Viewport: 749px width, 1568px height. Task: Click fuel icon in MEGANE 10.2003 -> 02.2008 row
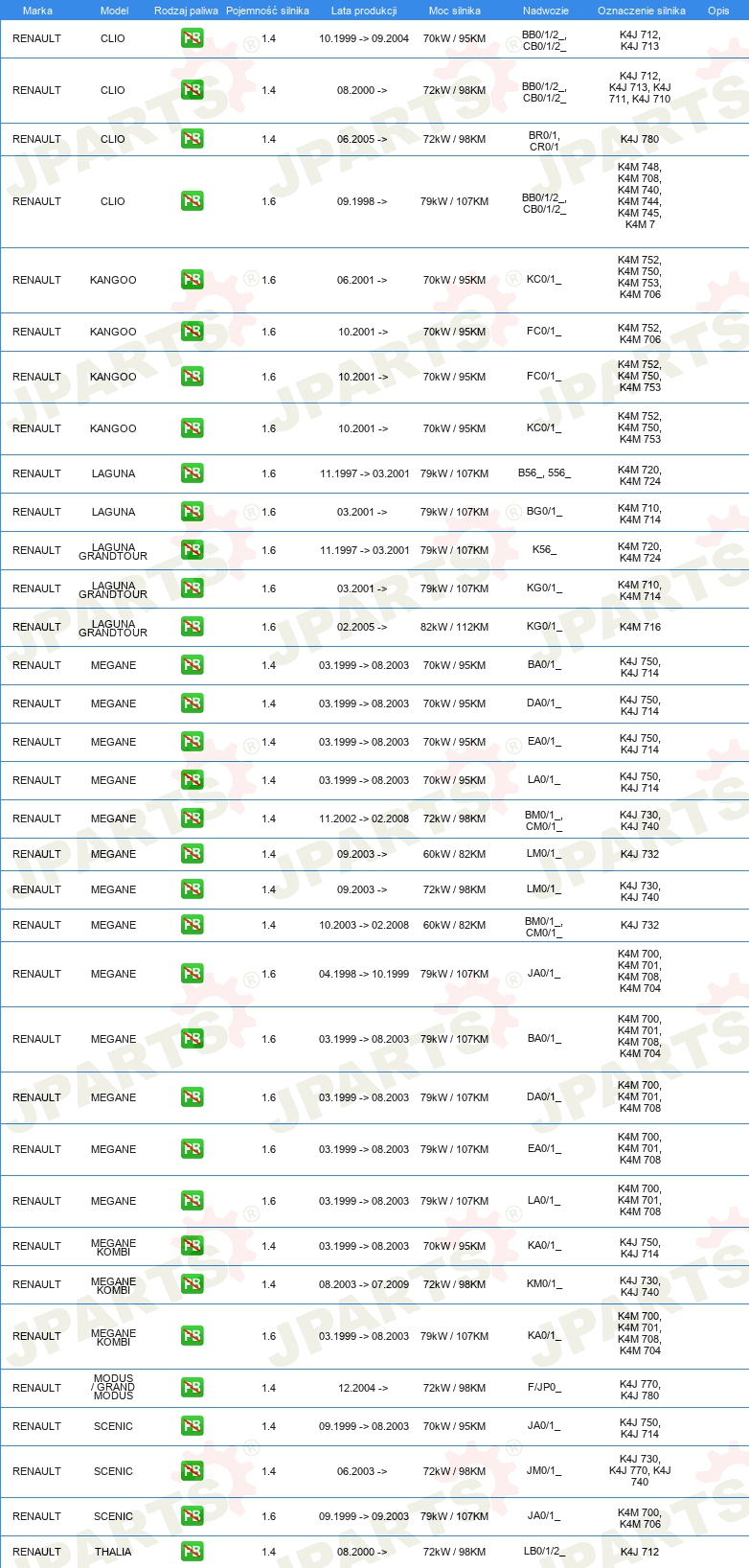tap(192, 926)
